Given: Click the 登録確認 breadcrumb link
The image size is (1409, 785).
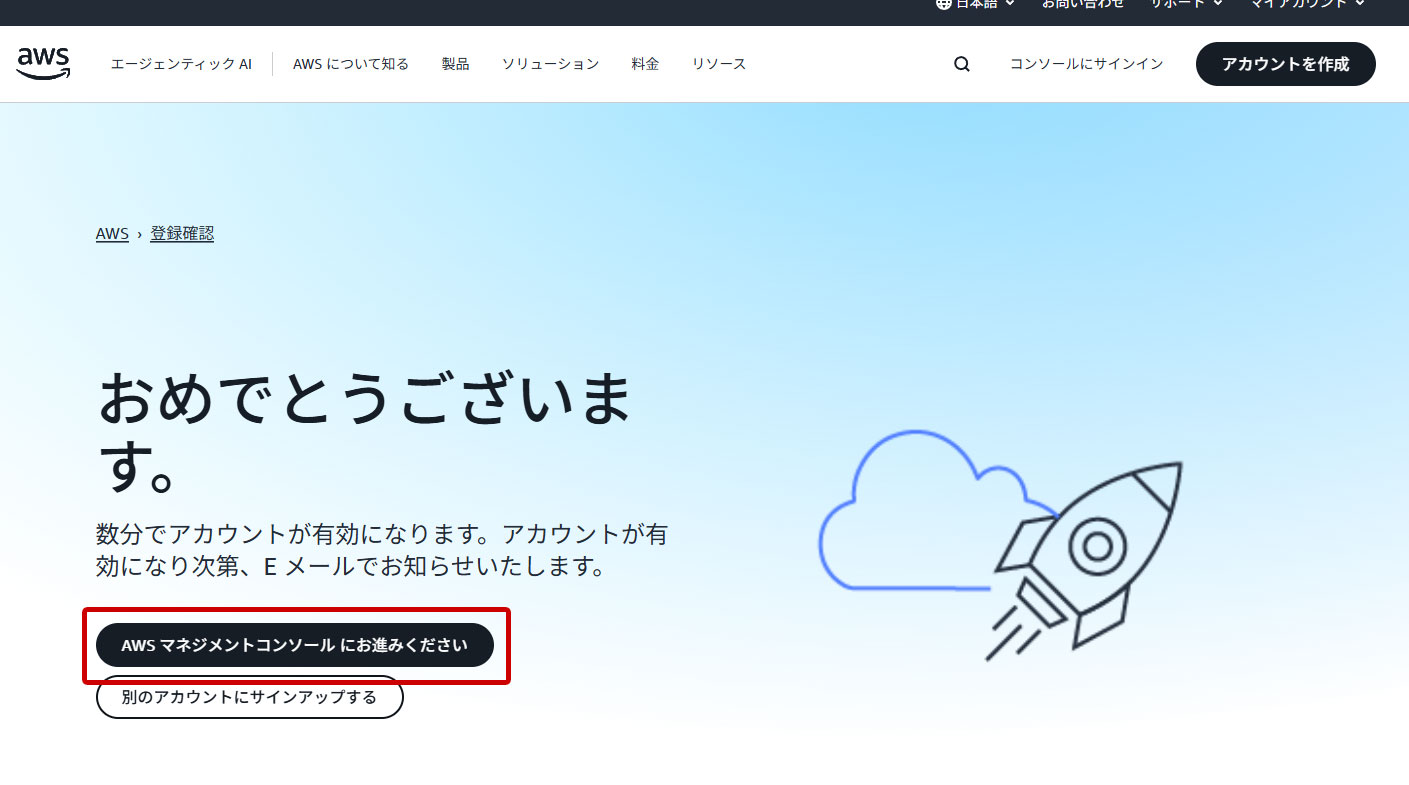Looking at the screenshot, I should (x=182, y=233).
